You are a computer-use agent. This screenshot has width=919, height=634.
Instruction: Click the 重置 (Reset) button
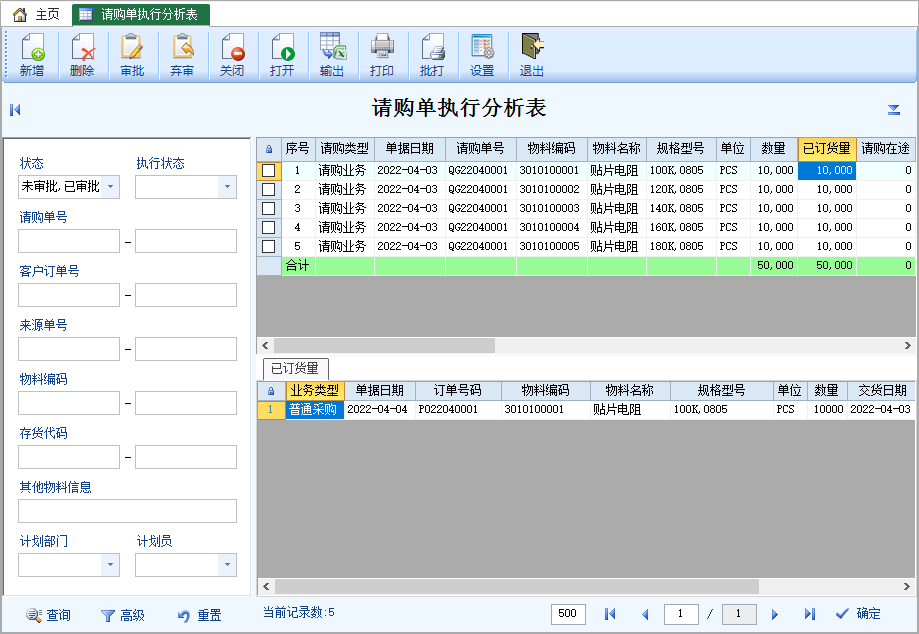point(199,615)
